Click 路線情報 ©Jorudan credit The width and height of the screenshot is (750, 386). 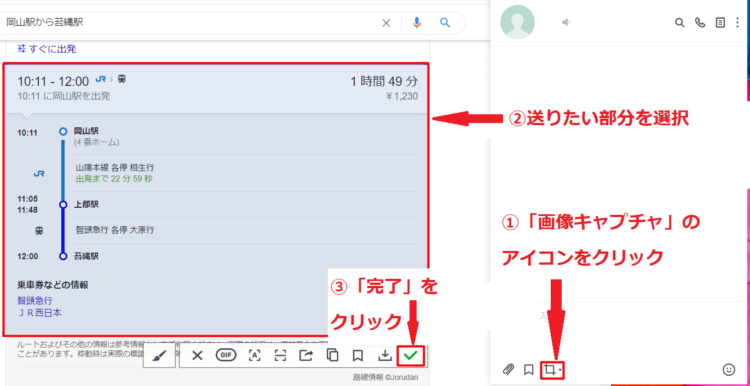(386, 377)
